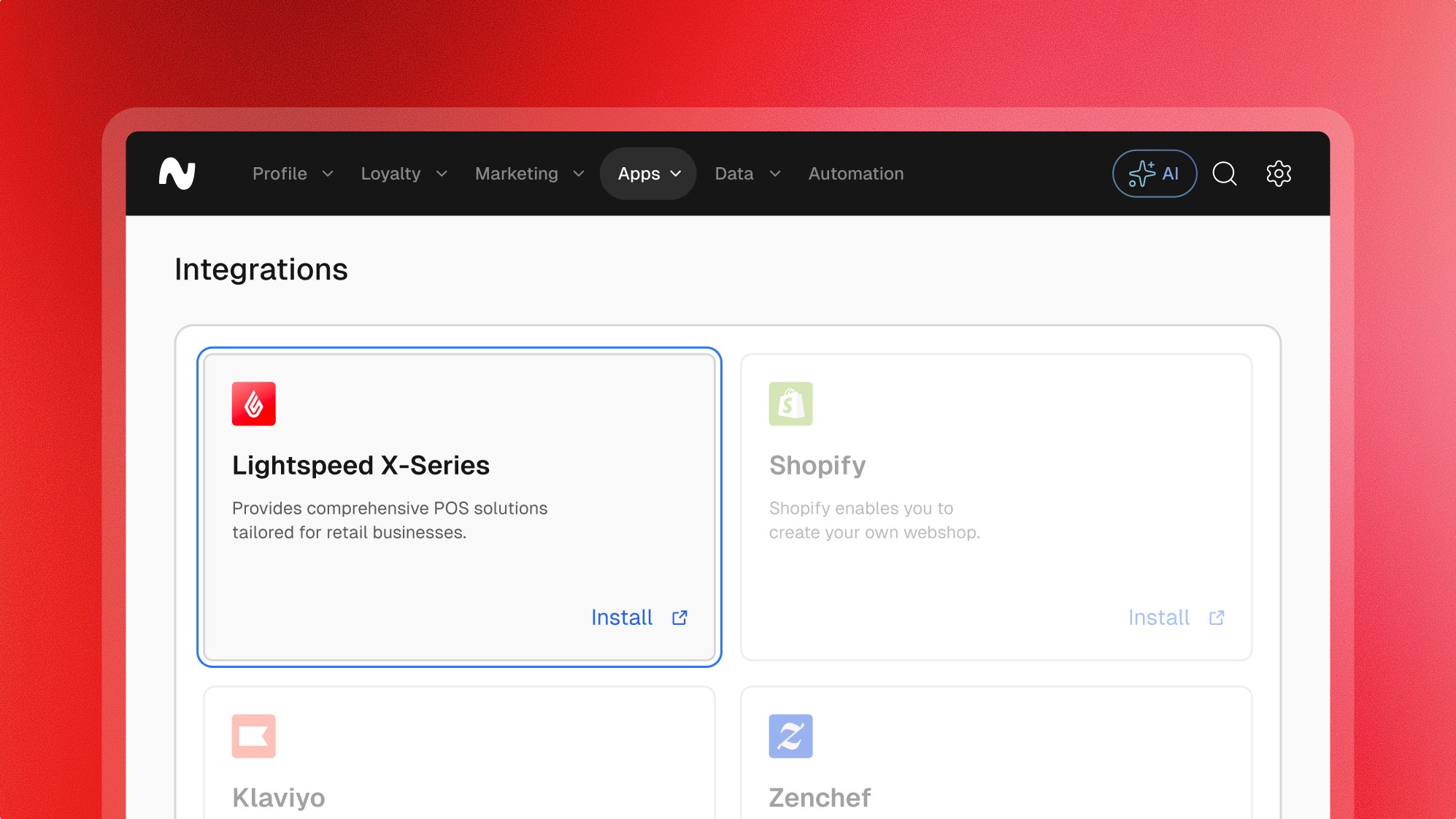
Task: Open the Apps dropdown menu
Action: [x=648, y=174]
